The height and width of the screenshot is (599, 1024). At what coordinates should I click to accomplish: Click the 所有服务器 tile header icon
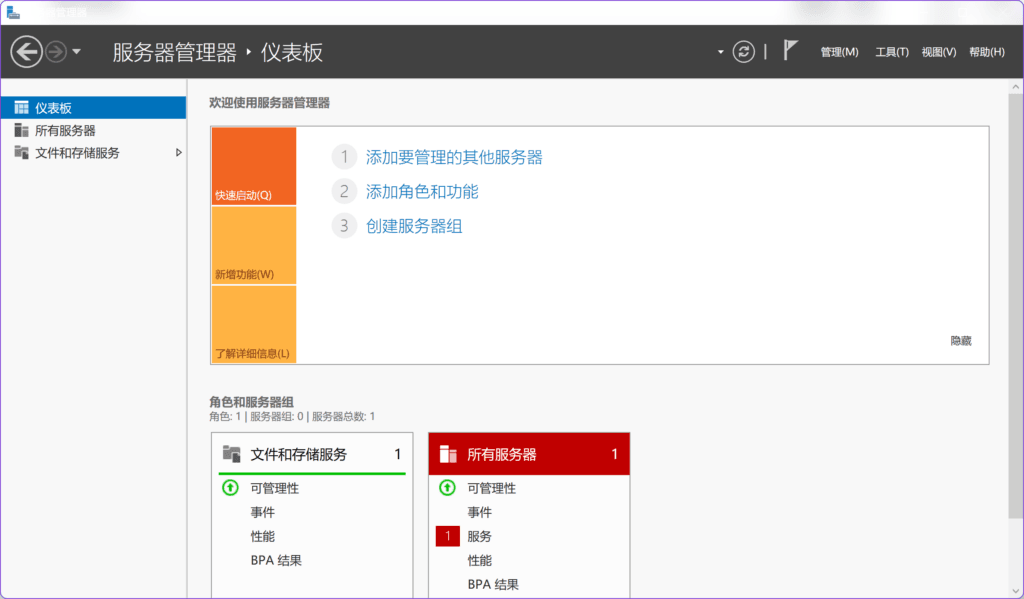pos(448,454)
